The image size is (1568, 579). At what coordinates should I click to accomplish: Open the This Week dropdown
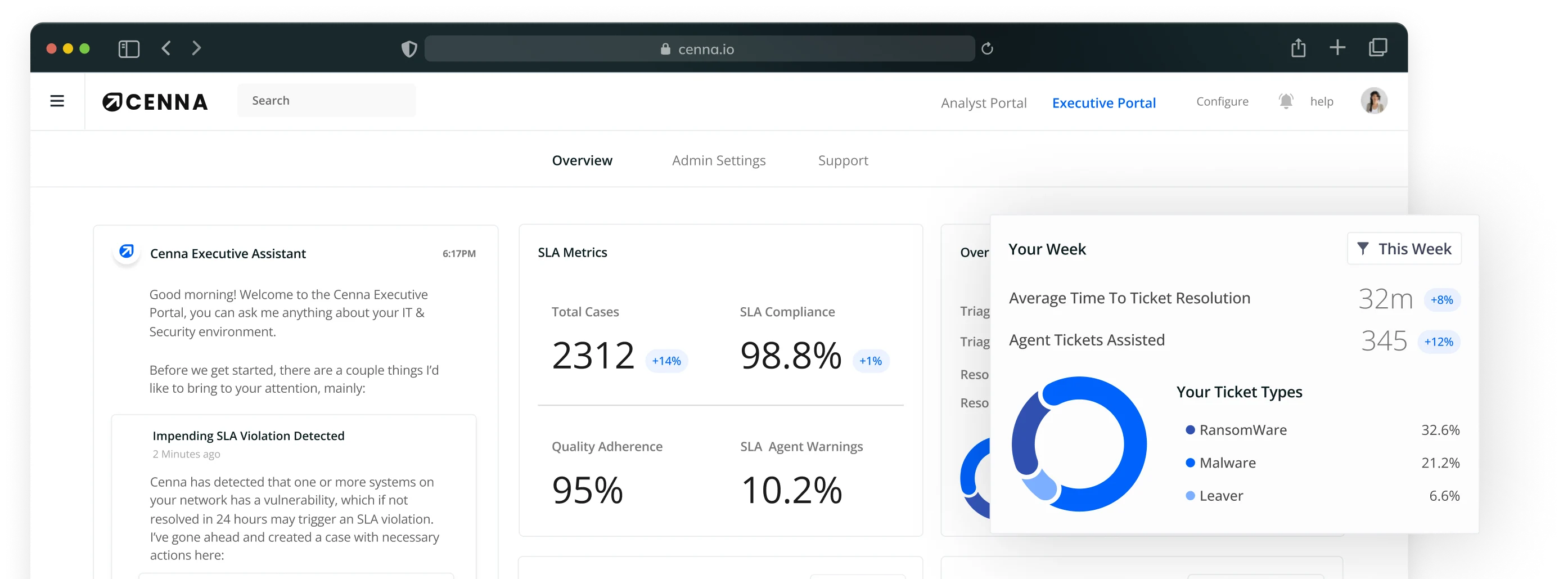point(1404,248)
